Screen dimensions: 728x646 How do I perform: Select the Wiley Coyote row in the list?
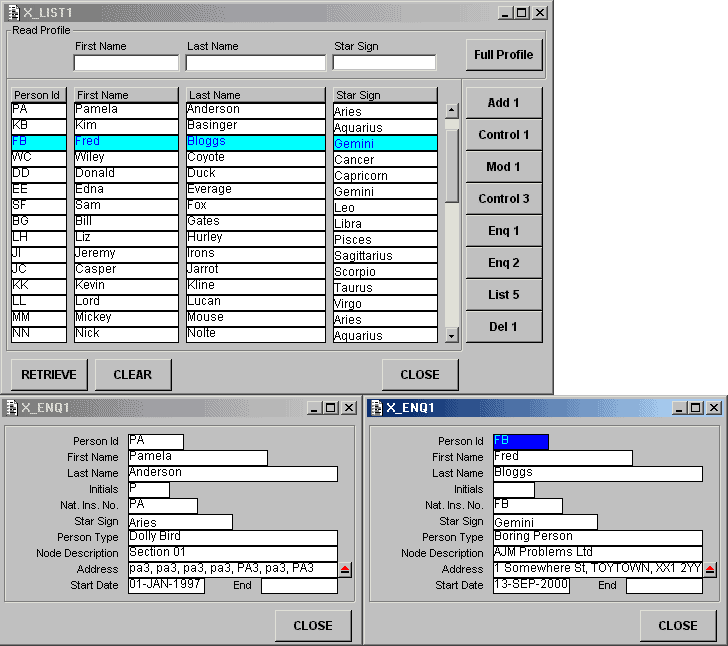126,158
